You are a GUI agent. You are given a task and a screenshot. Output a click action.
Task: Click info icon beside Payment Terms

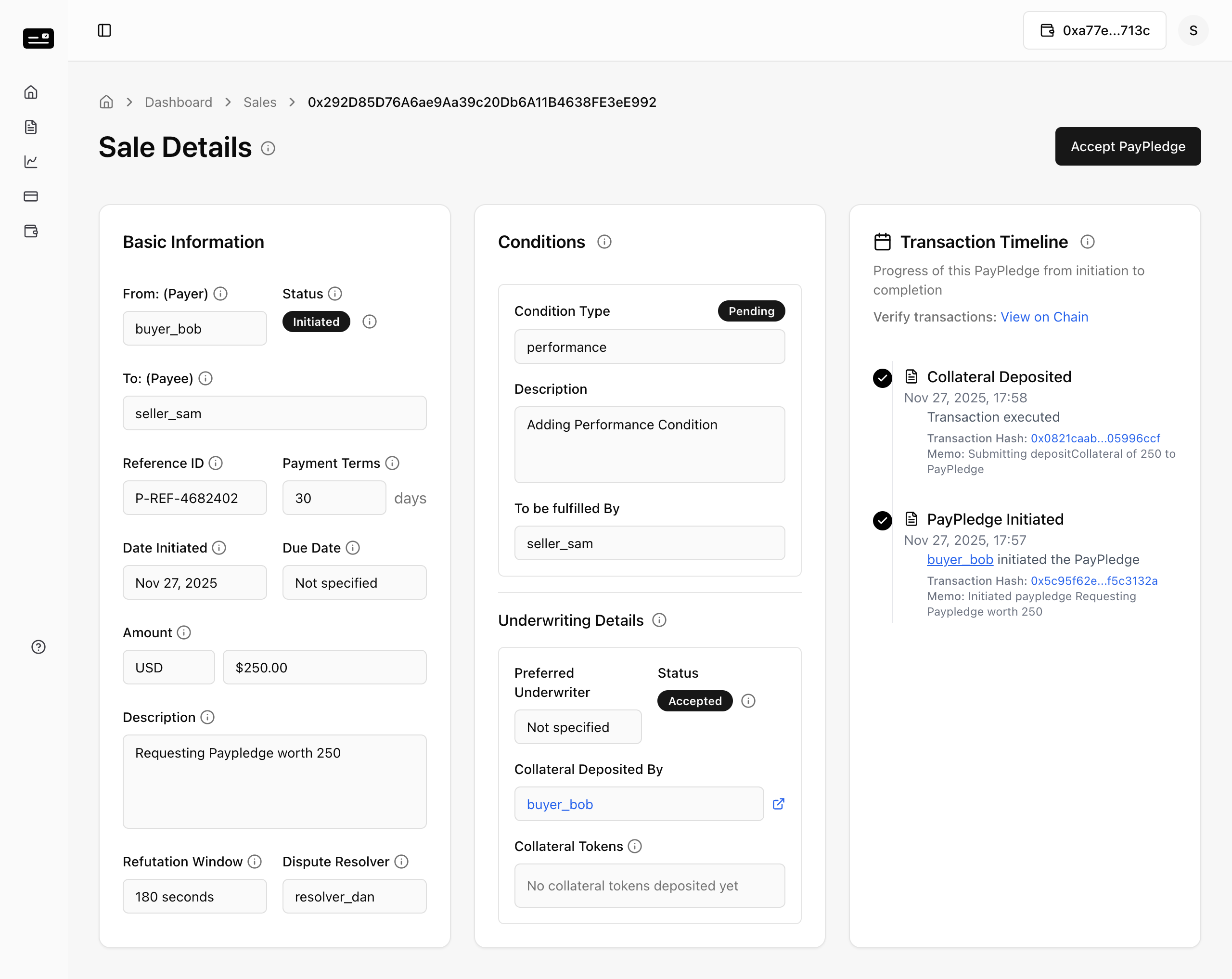(x=392, y=463)
